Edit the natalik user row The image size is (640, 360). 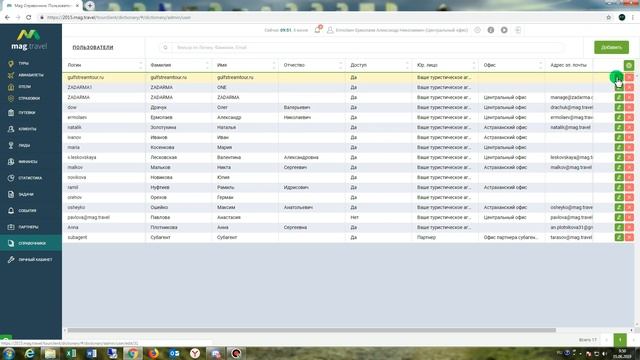point(619,127)
